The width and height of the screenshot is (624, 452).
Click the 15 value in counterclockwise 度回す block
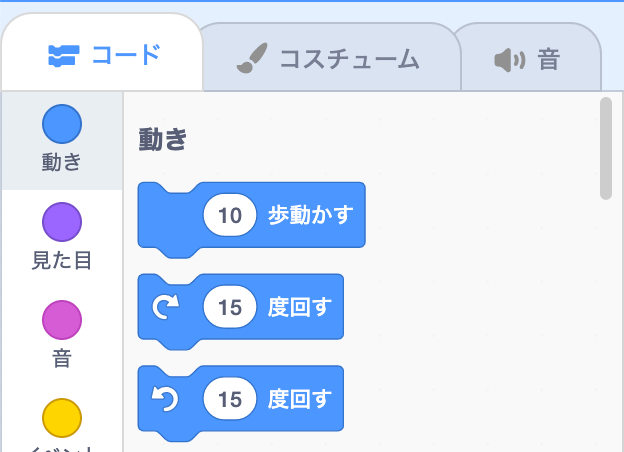tap(230, 398)
